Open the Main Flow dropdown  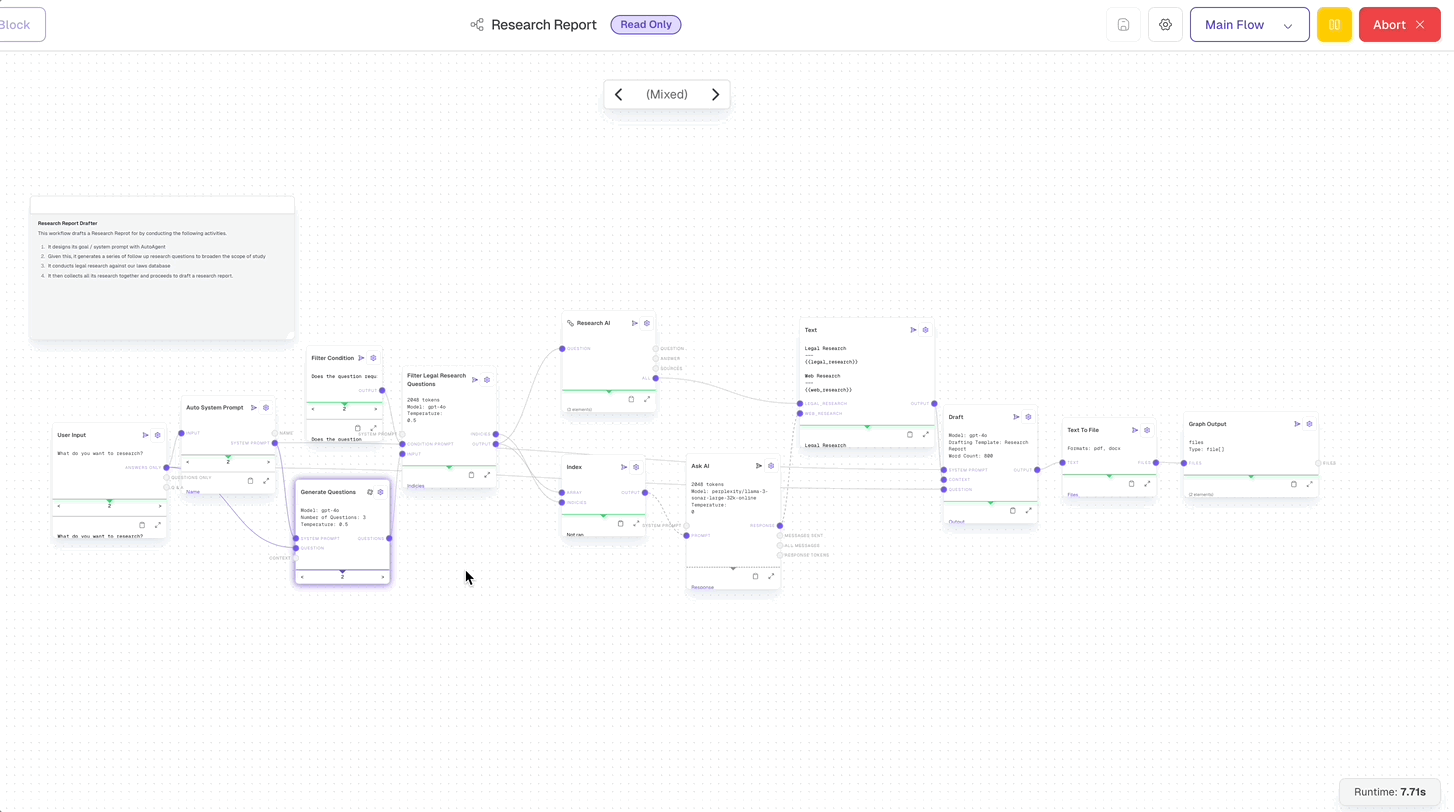click(x=1249, y=24)
